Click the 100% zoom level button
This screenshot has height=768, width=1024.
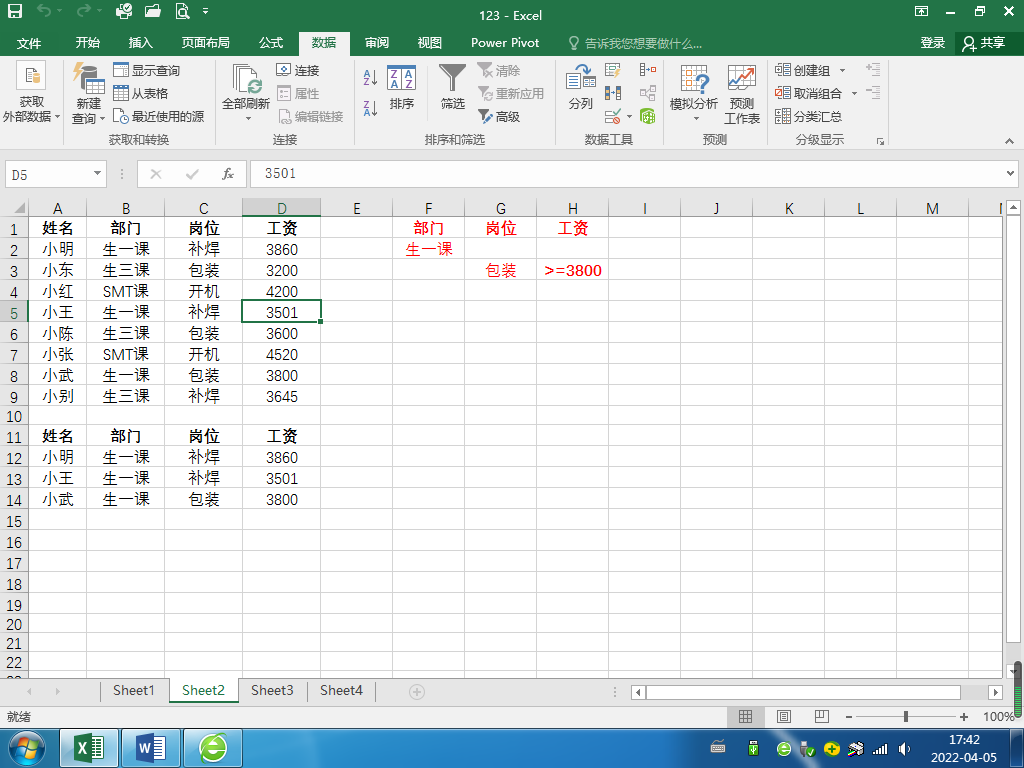point(999,716)
